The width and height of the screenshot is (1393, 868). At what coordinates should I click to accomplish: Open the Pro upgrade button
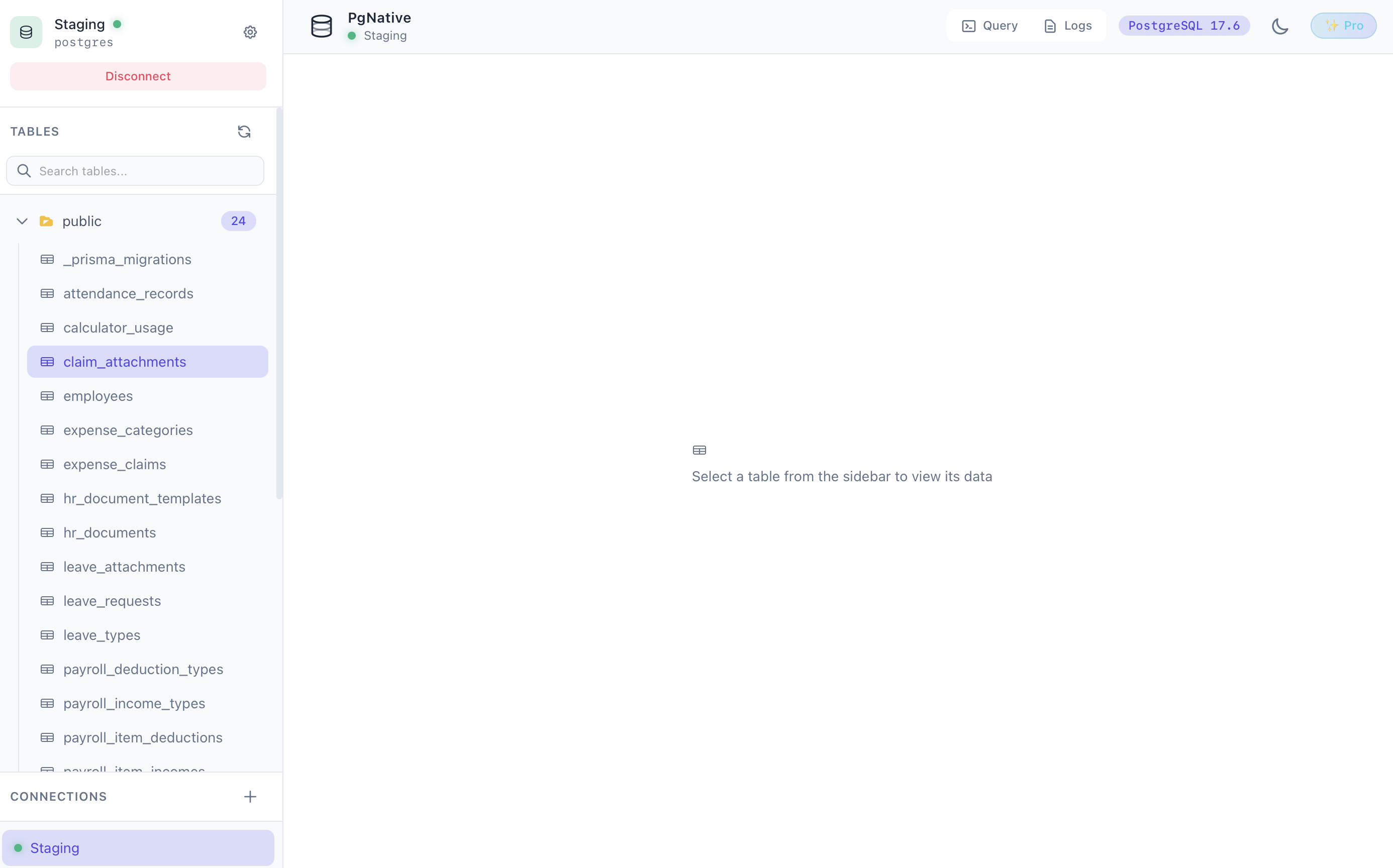point(1344,25)
